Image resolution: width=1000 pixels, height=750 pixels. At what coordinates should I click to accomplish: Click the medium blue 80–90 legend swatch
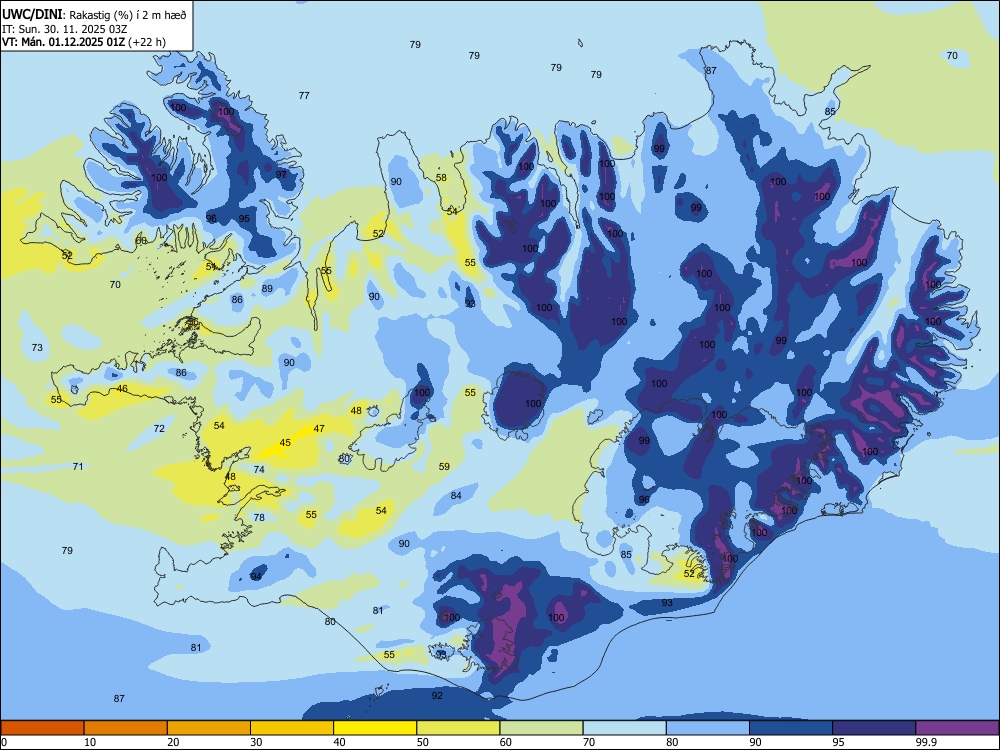tap(708, 728)
